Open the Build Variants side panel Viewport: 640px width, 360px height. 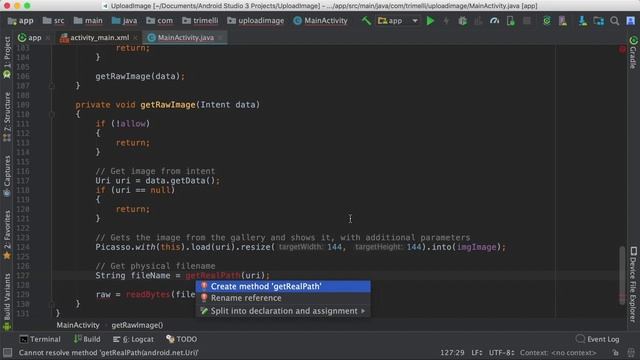7,302
